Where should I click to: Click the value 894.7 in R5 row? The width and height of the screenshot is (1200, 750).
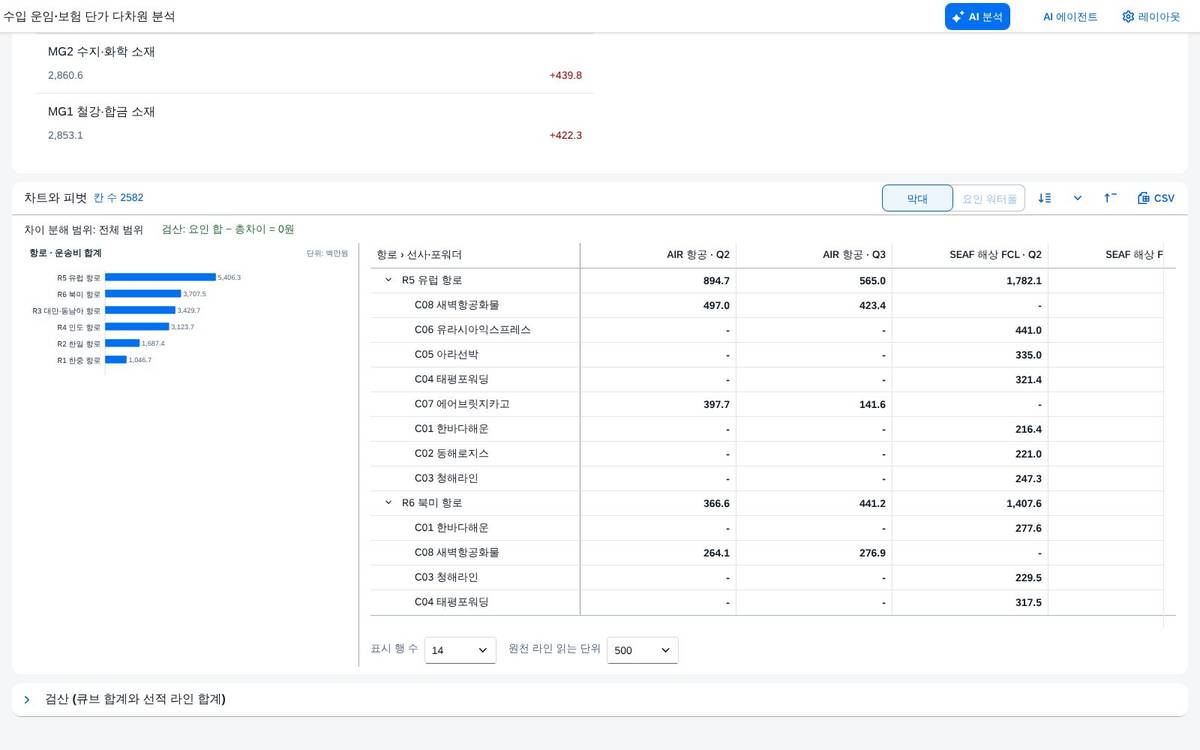tap(716, 281)
